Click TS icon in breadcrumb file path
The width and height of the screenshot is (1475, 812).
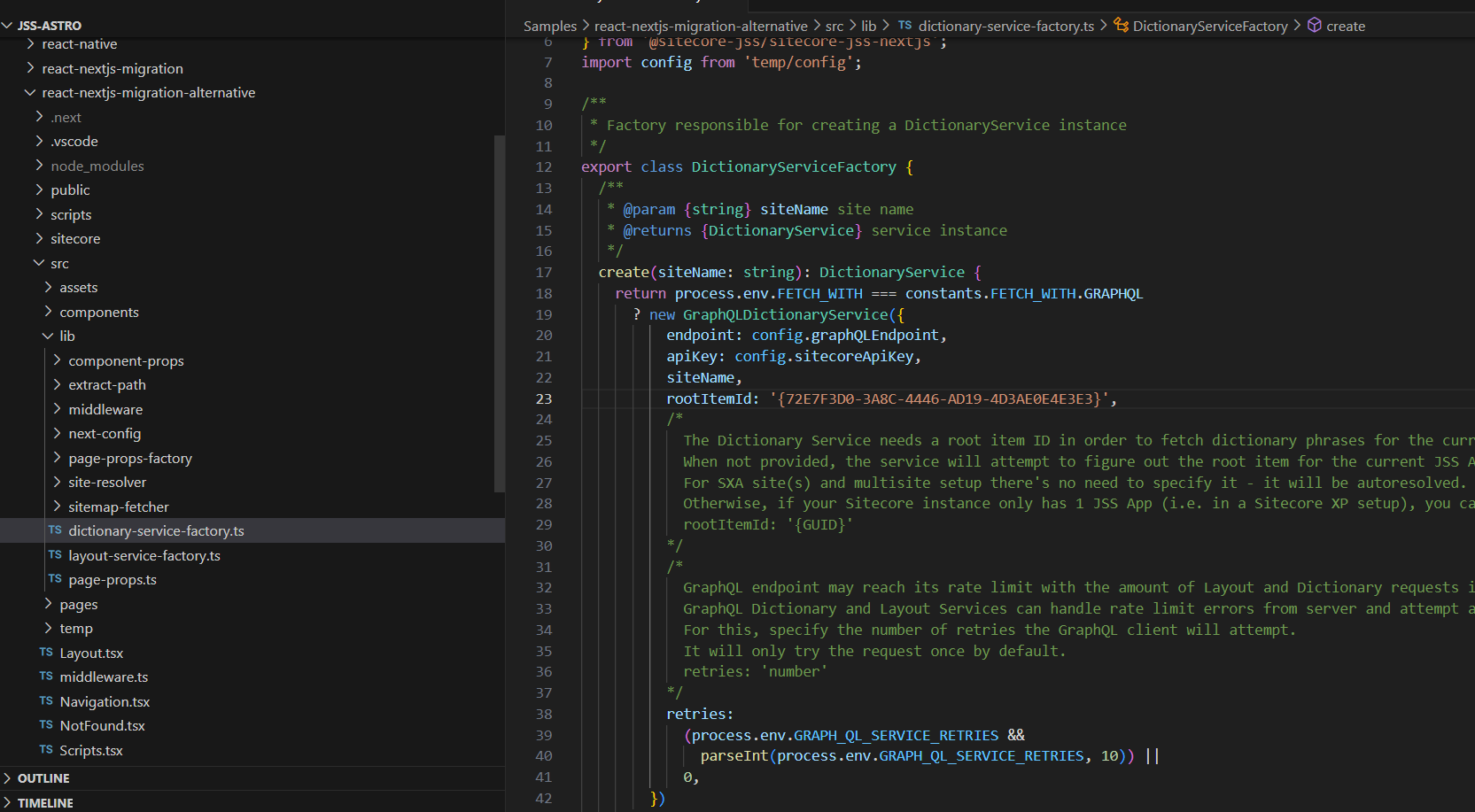[904, 26]
